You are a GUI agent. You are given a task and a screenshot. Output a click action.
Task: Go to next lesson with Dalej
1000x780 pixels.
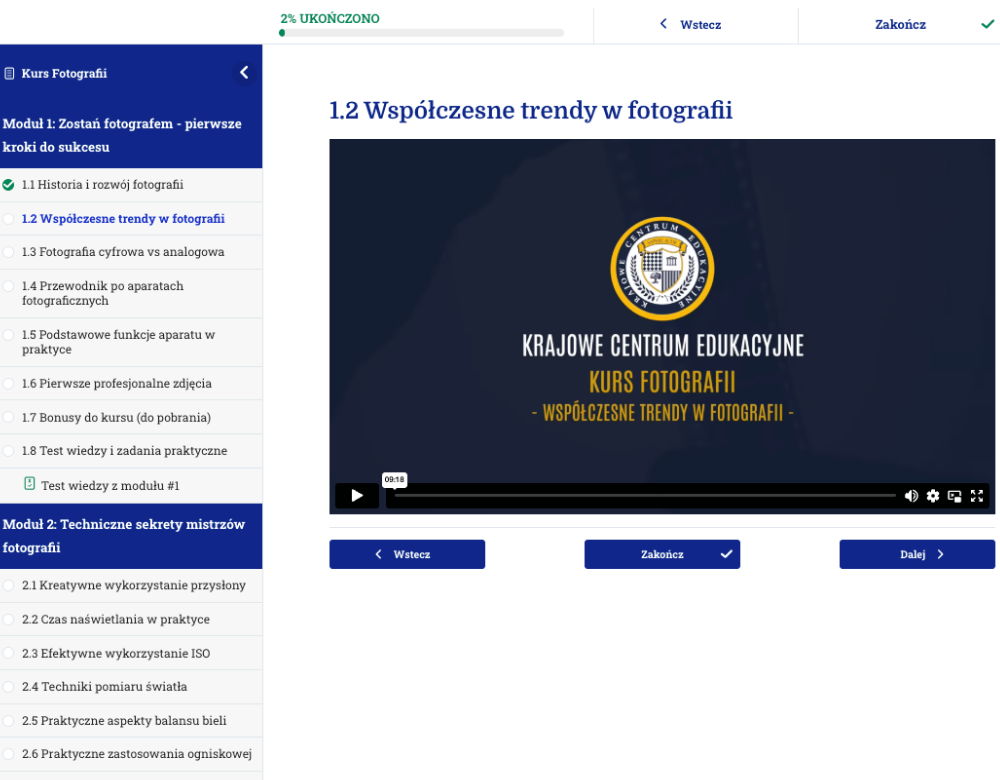point(917,554)
